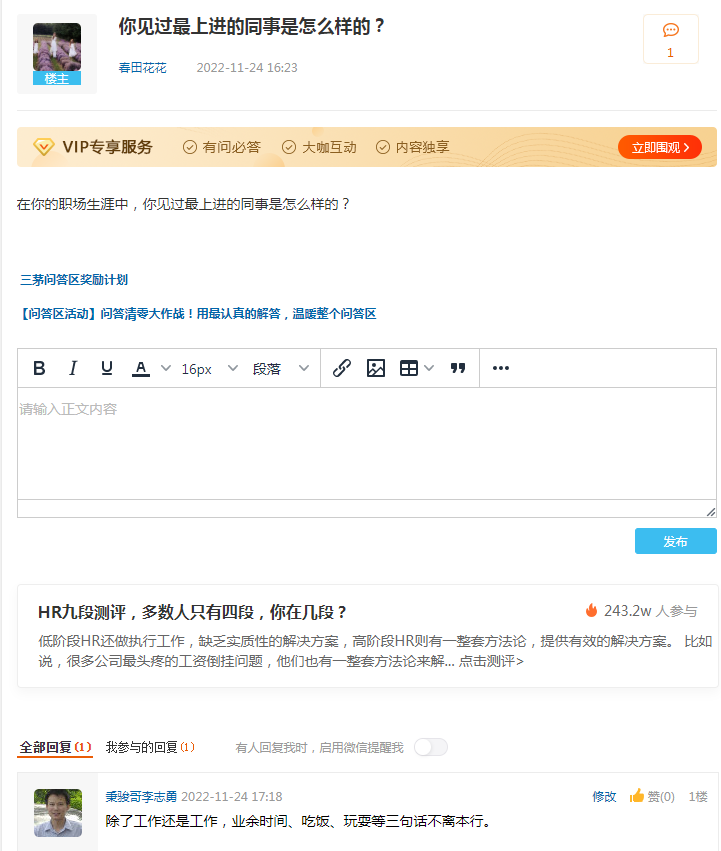Click the flame icon beside 243.2w
721x851 pixels.
pos(591,611)
